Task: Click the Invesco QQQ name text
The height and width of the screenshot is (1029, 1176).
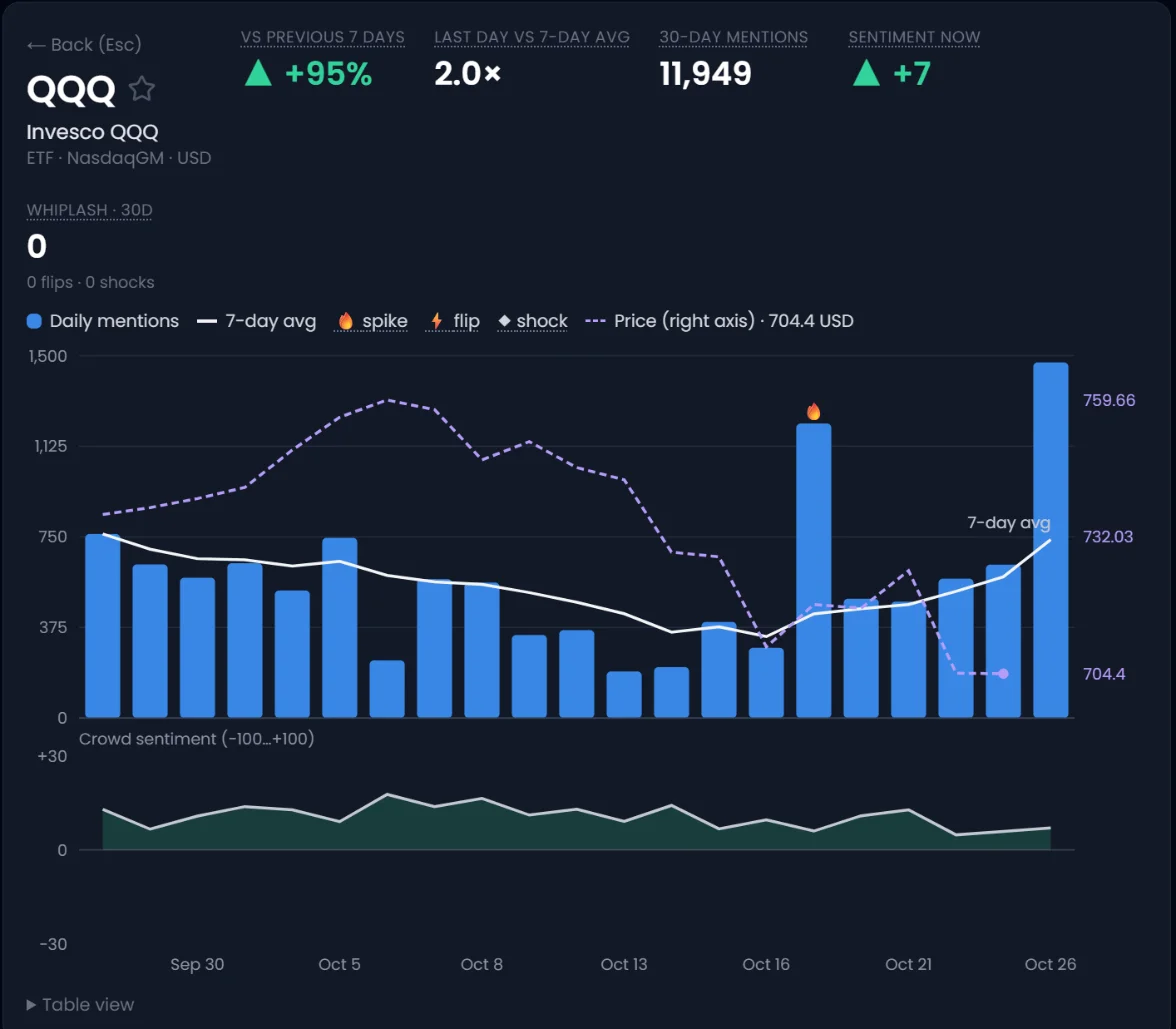Action: [x=92, y=132]
